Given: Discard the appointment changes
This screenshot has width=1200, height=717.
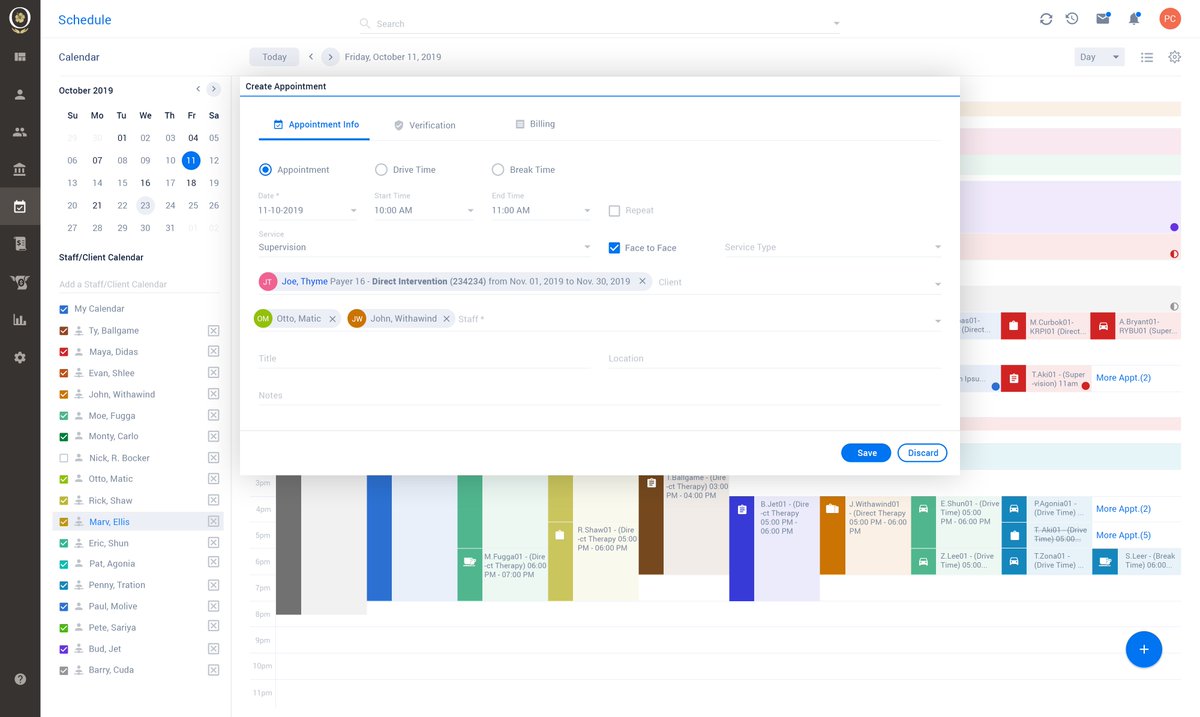Looking at the screenshot, I should click(x=921, y=452).
